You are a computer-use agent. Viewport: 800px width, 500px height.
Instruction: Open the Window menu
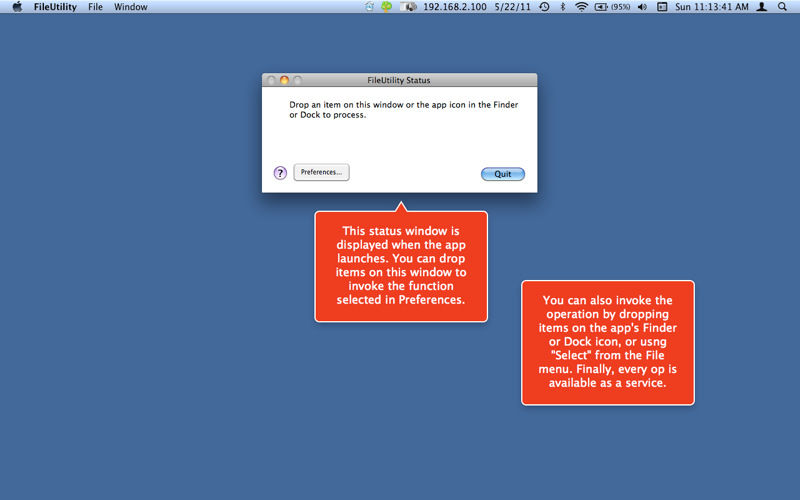[131, 7]
